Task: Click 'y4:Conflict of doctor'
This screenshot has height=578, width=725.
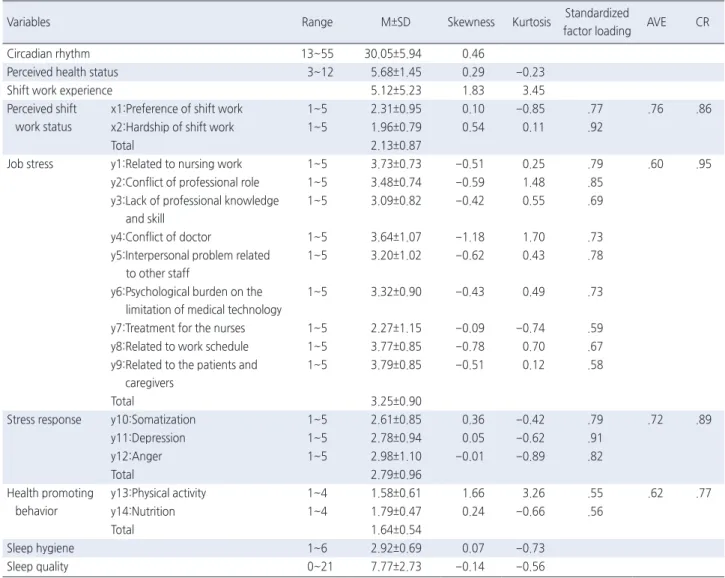Action: coord(161,237)
